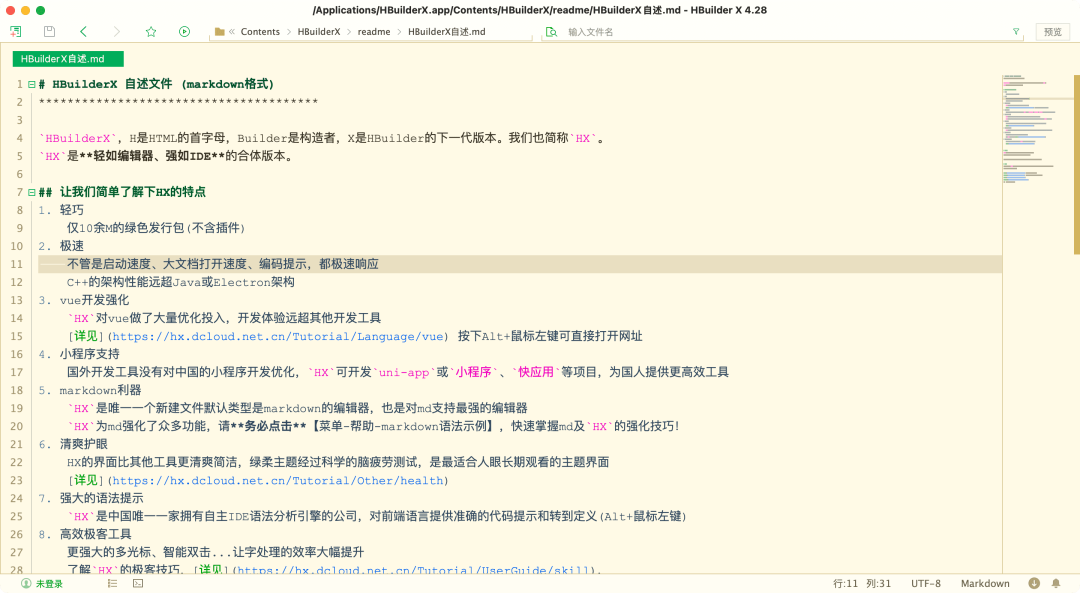
Task: Click the code minimap on the right
Action: pos(1037,129)
